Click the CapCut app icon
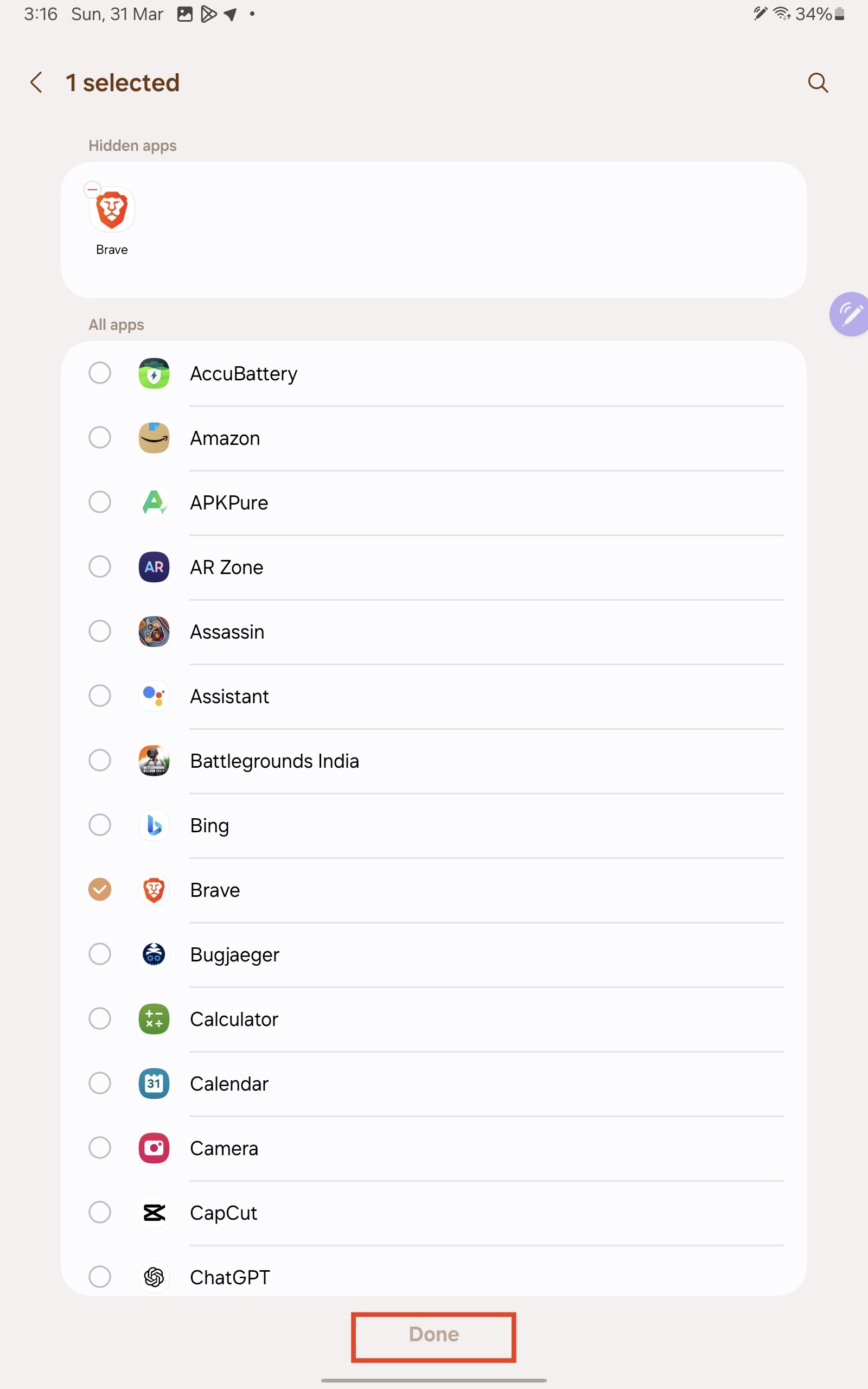The height and width of the screenshot is (1389, 868). click(154, 1213)
